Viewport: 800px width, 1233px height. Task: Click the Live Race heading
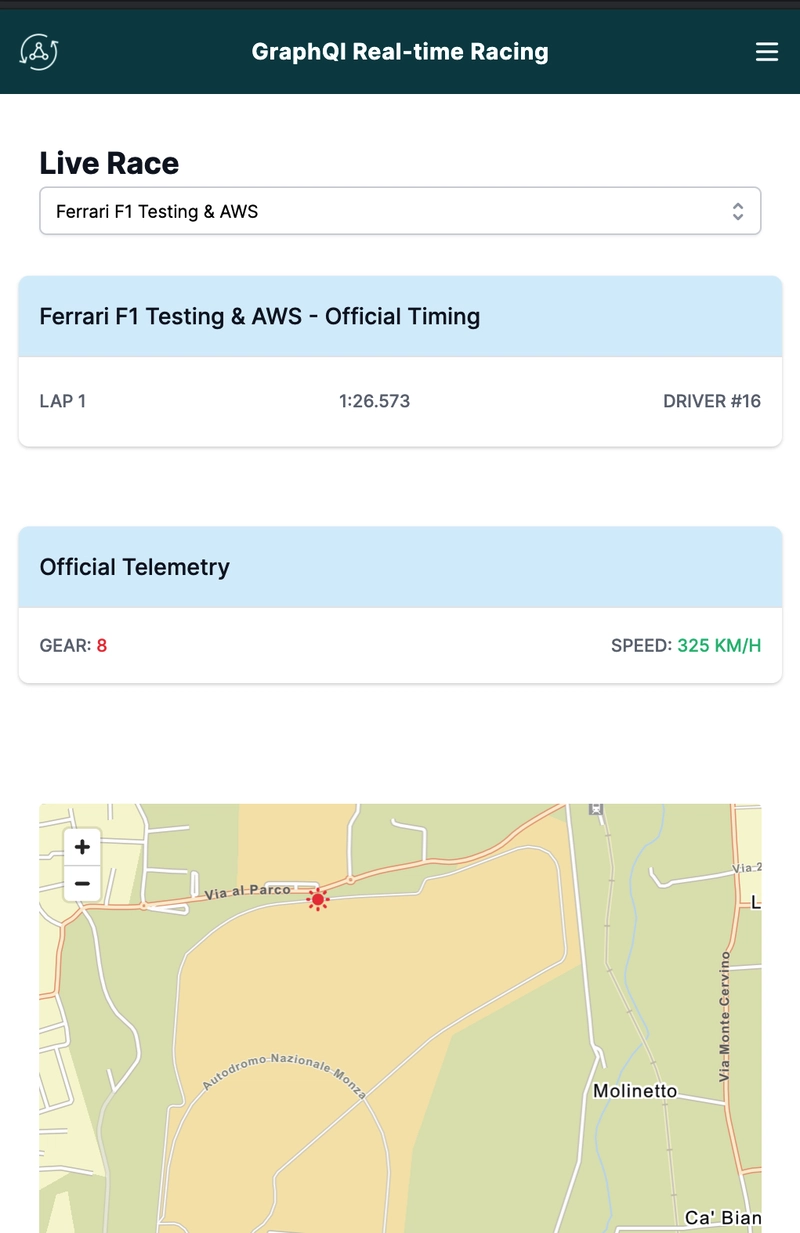coord(109,163)
